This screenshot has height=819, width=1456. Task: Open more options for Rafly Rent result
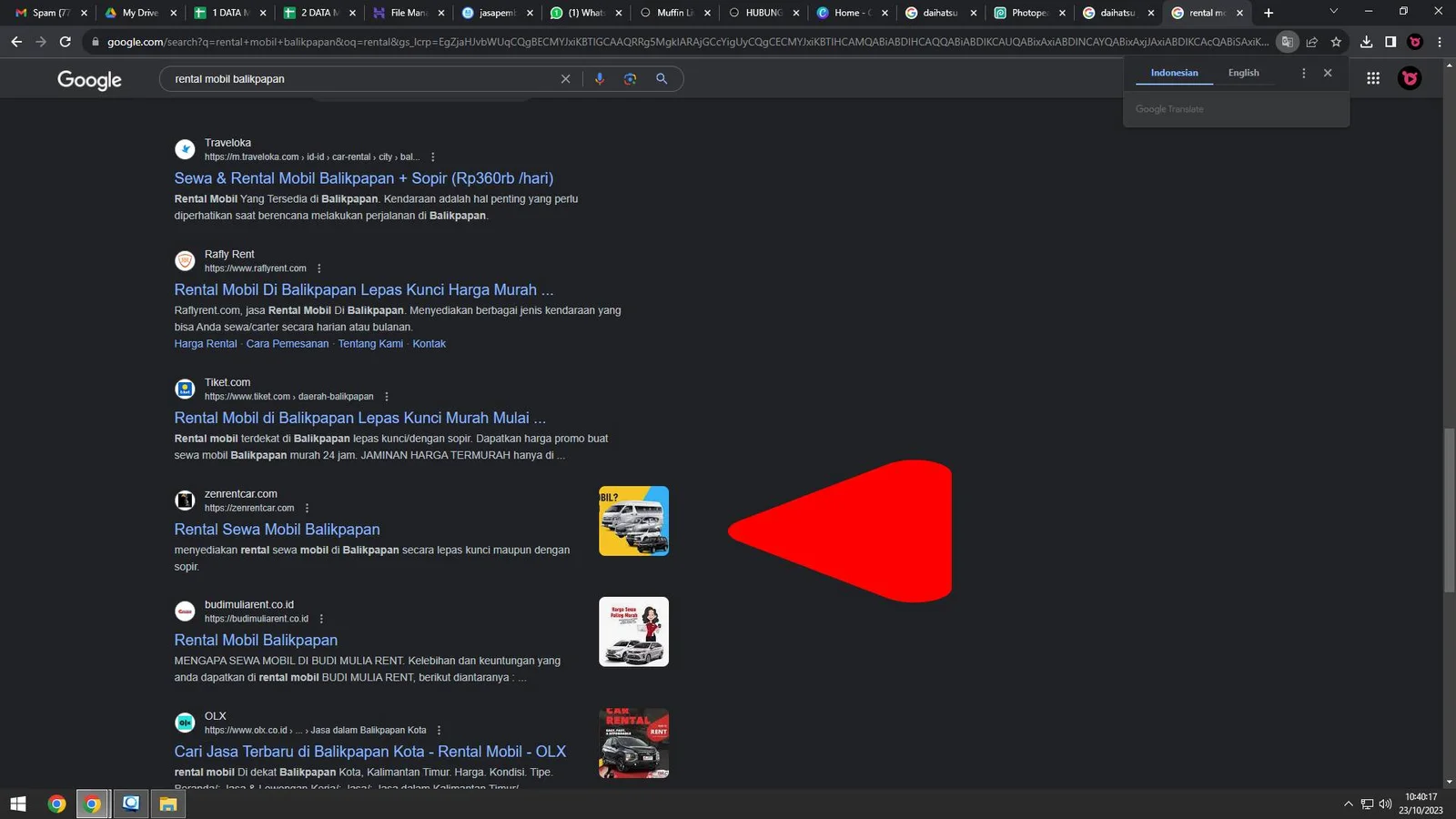318,268
